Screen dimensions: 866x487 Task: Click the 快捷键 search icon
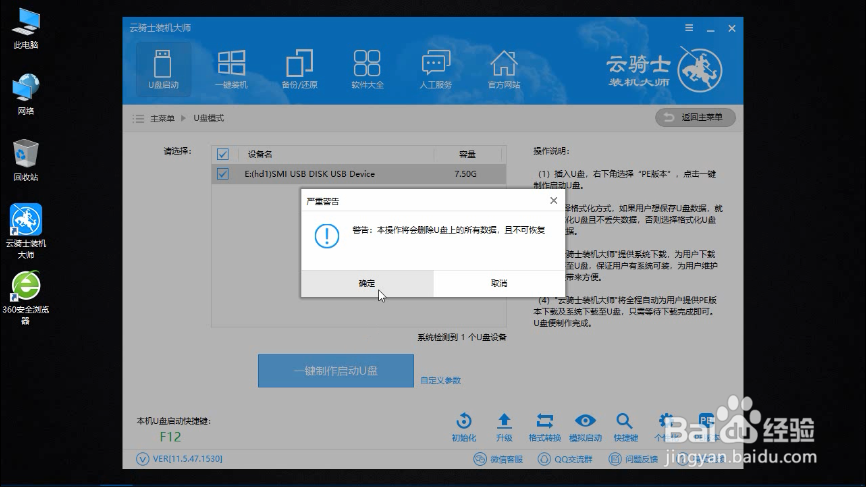click(x=625, y=427)
